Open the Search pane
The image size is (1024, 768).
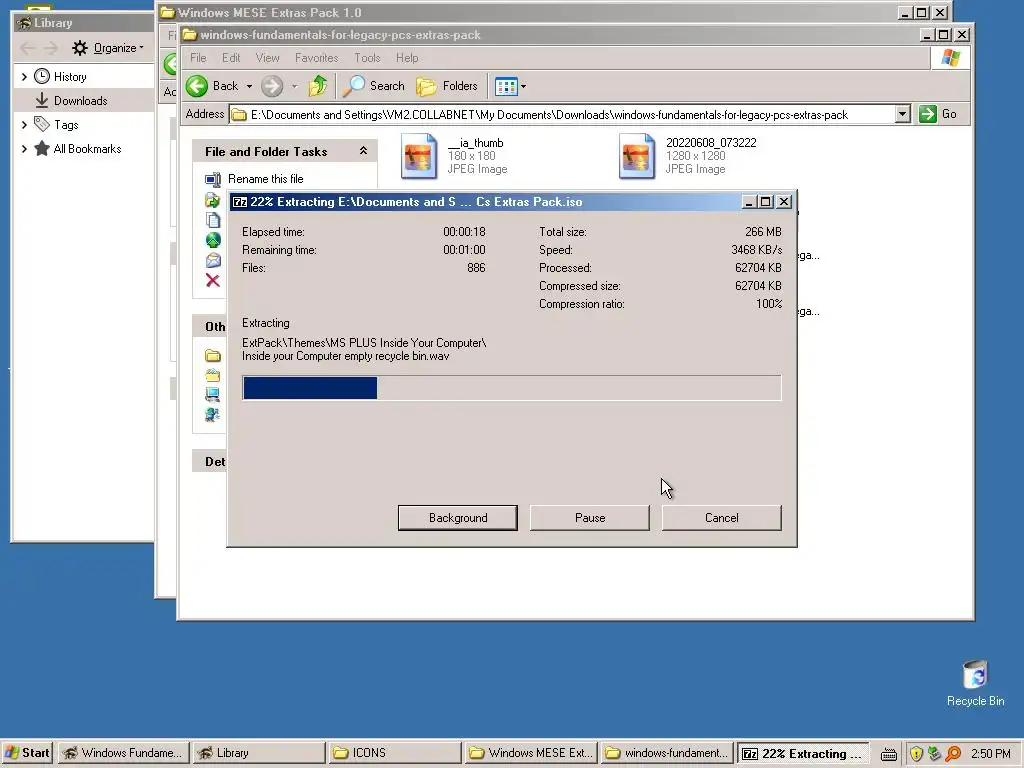click(x=375, y=86)
